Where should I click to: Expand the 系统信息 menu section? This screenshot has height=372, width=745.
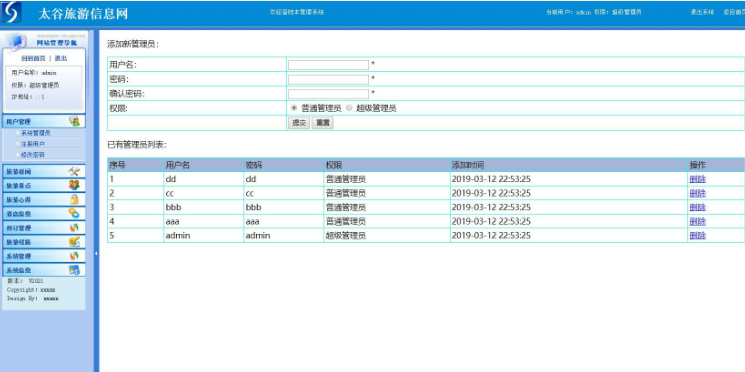coord(44,270)
